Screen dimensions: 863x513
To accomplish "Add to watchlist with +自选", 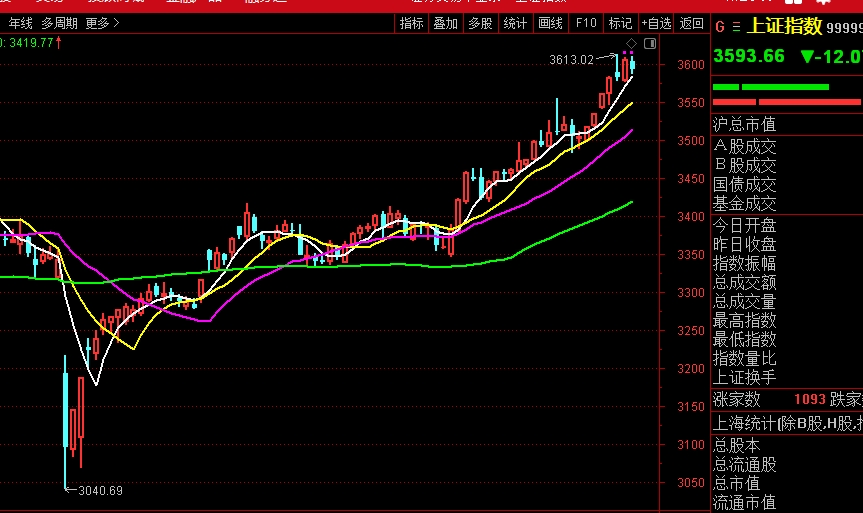I will pos(656,23).
